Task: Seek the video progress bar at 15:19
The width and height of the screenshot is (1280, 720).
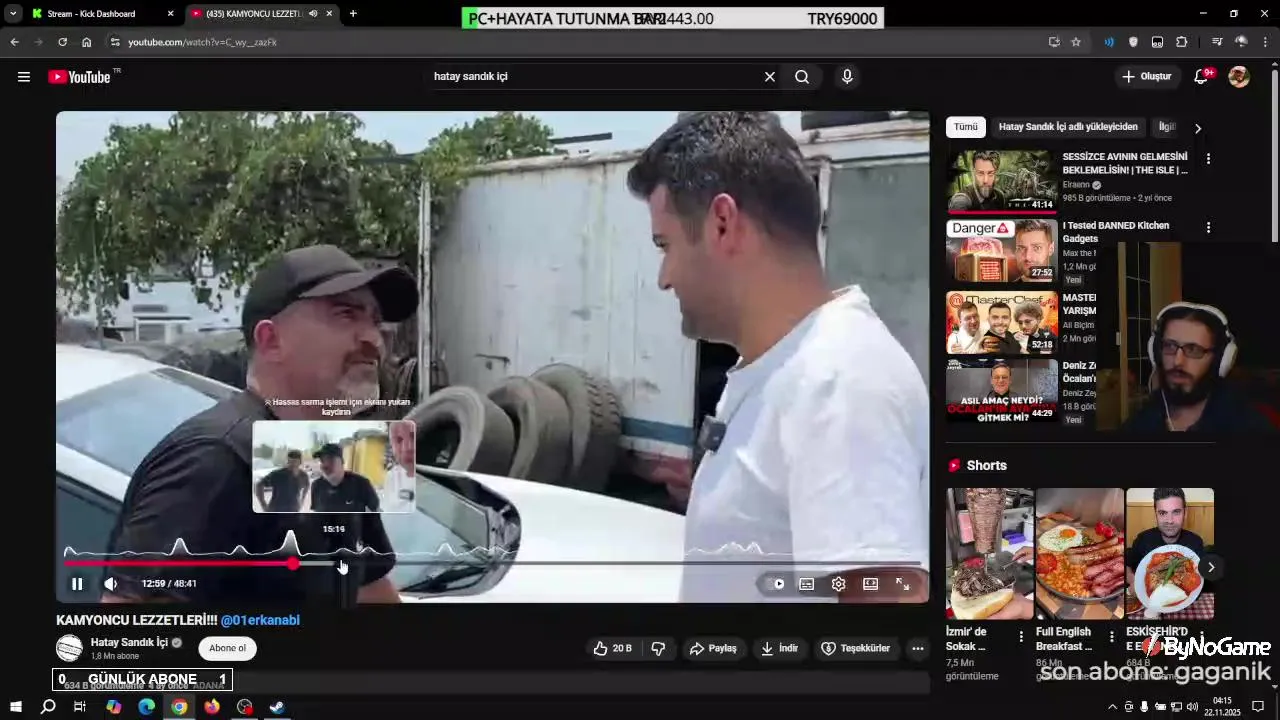Action: click(342, 563)
